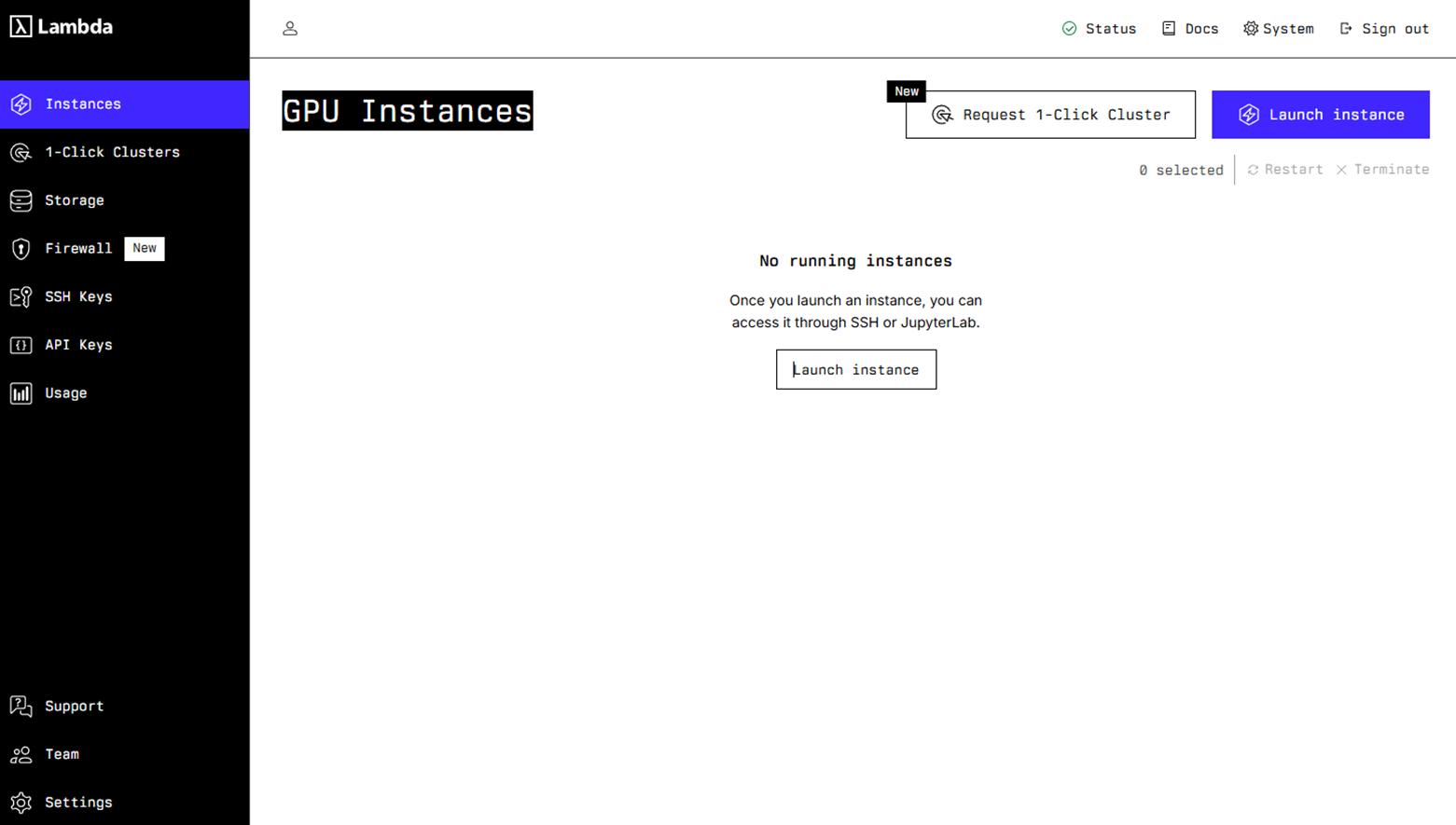Go to 1-Click Clusters page
Screen dimensions: 1456x825
(125, 152)
